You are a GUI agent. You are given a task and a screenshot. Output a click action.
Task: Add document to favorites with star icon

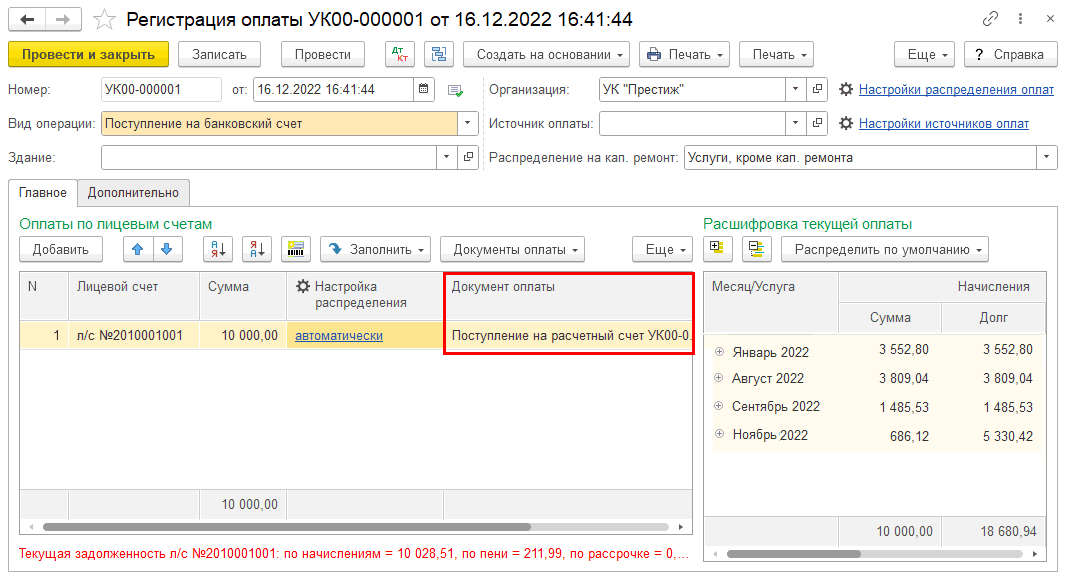coord(104,20)
